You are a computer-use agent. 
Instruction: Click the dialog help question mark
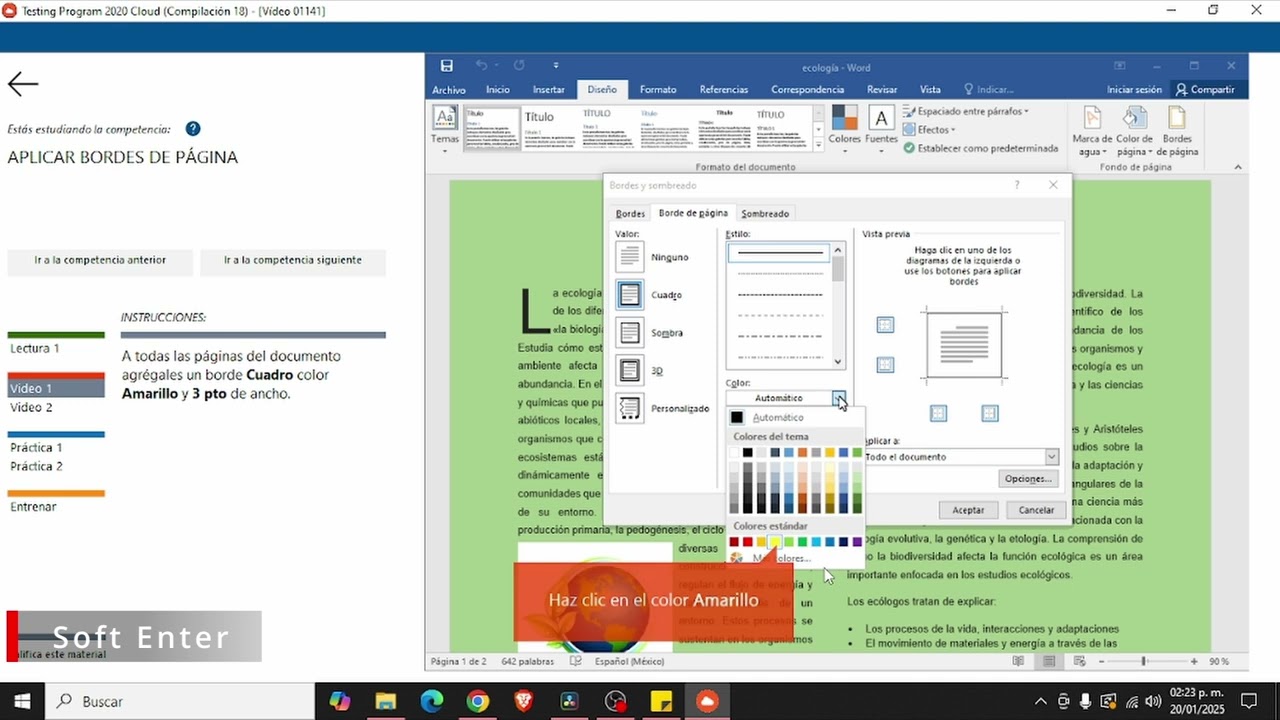pyautogui.click(x=1017, y=185)
